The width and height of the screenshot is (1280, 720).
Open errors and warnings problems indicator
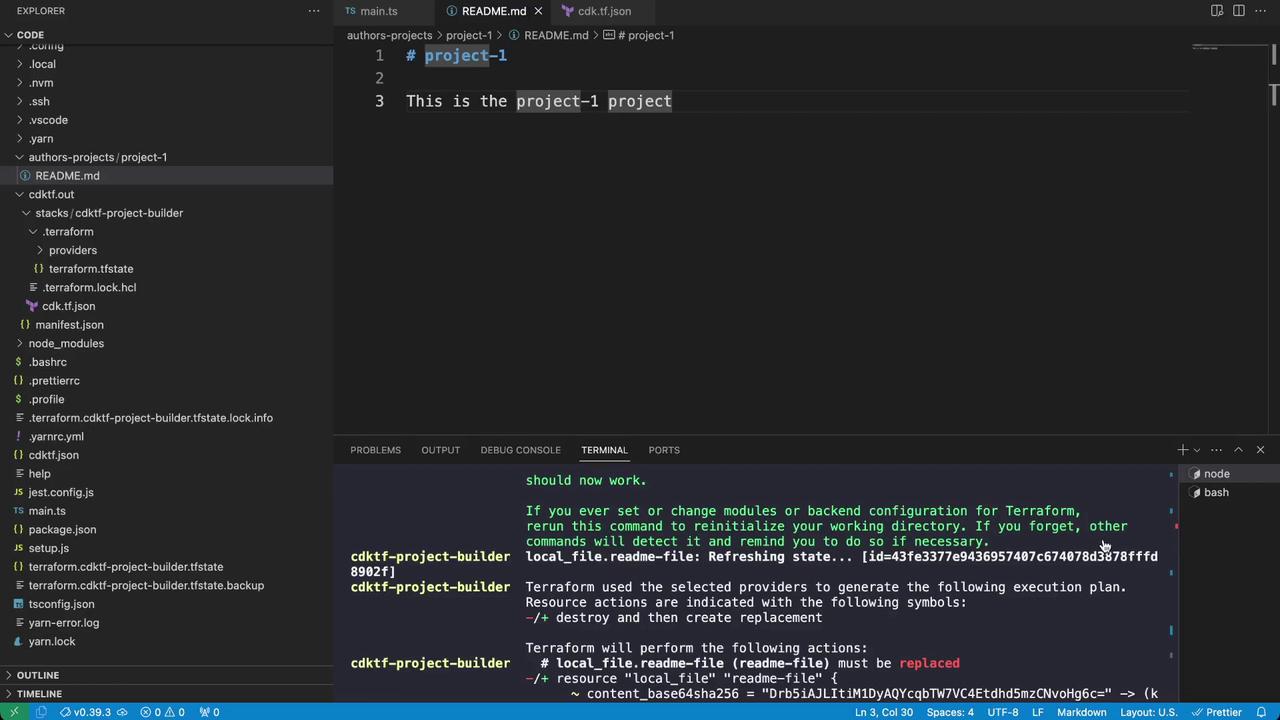(x=162, y=712)
